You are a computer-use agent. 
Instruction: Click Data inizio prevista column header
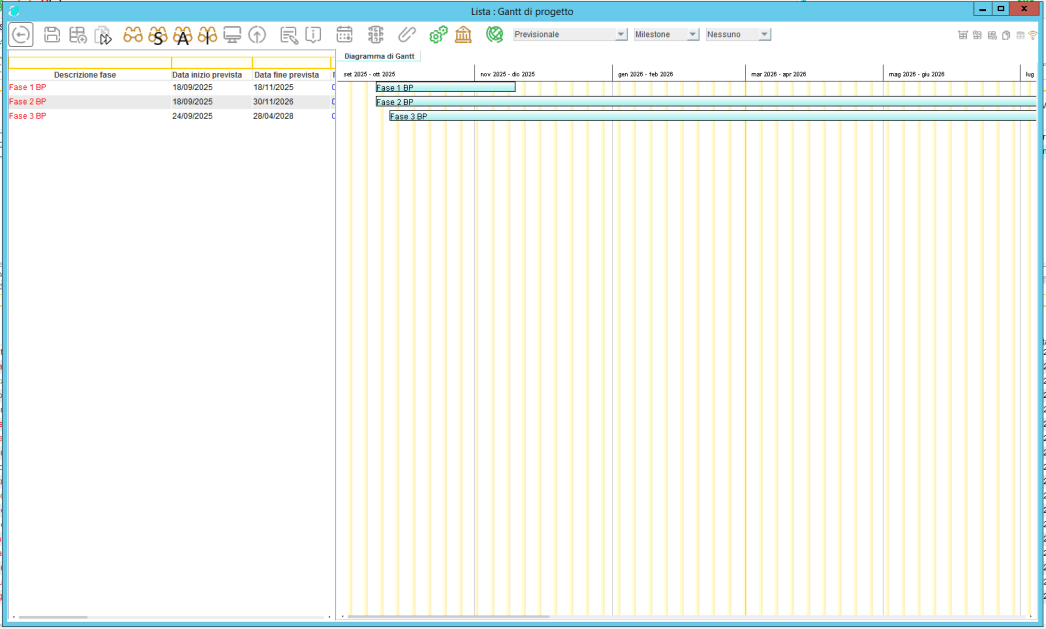point(207,75)
